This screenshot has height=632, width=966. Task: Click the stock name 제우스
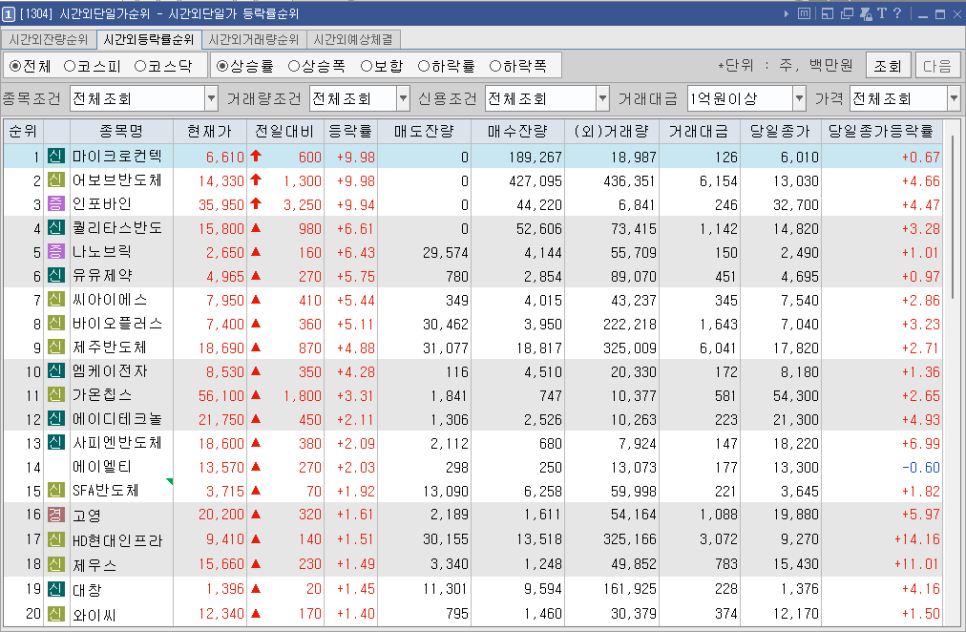94,565
